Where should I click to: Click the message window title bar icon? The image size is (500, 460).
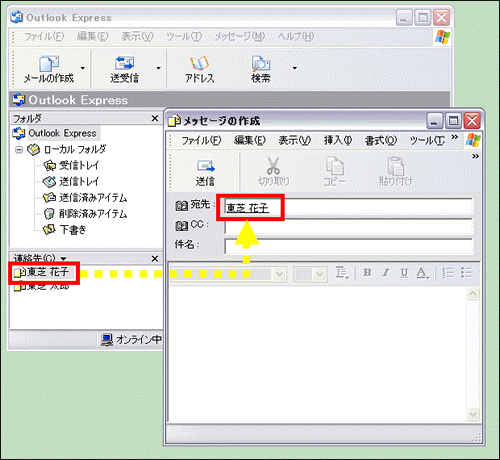[x=174, y=120]
